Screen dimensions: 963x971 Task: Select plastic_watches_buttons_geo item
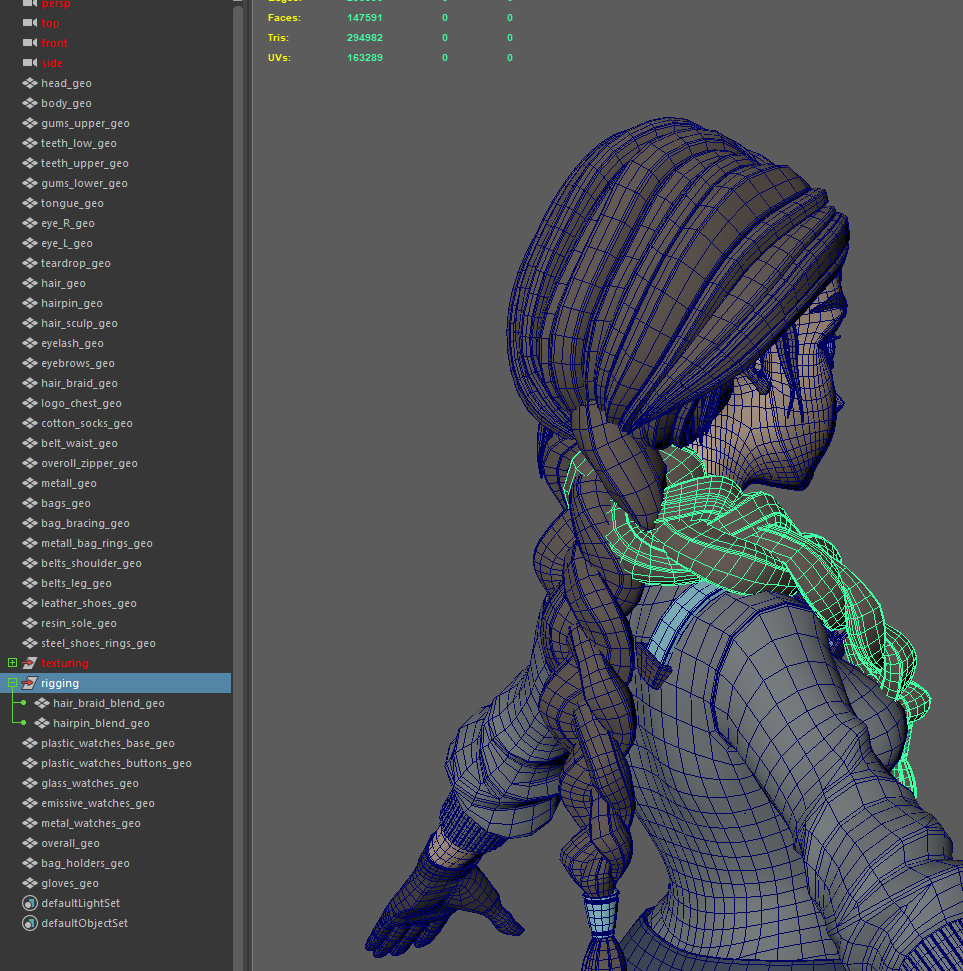(x=116, y=763)
